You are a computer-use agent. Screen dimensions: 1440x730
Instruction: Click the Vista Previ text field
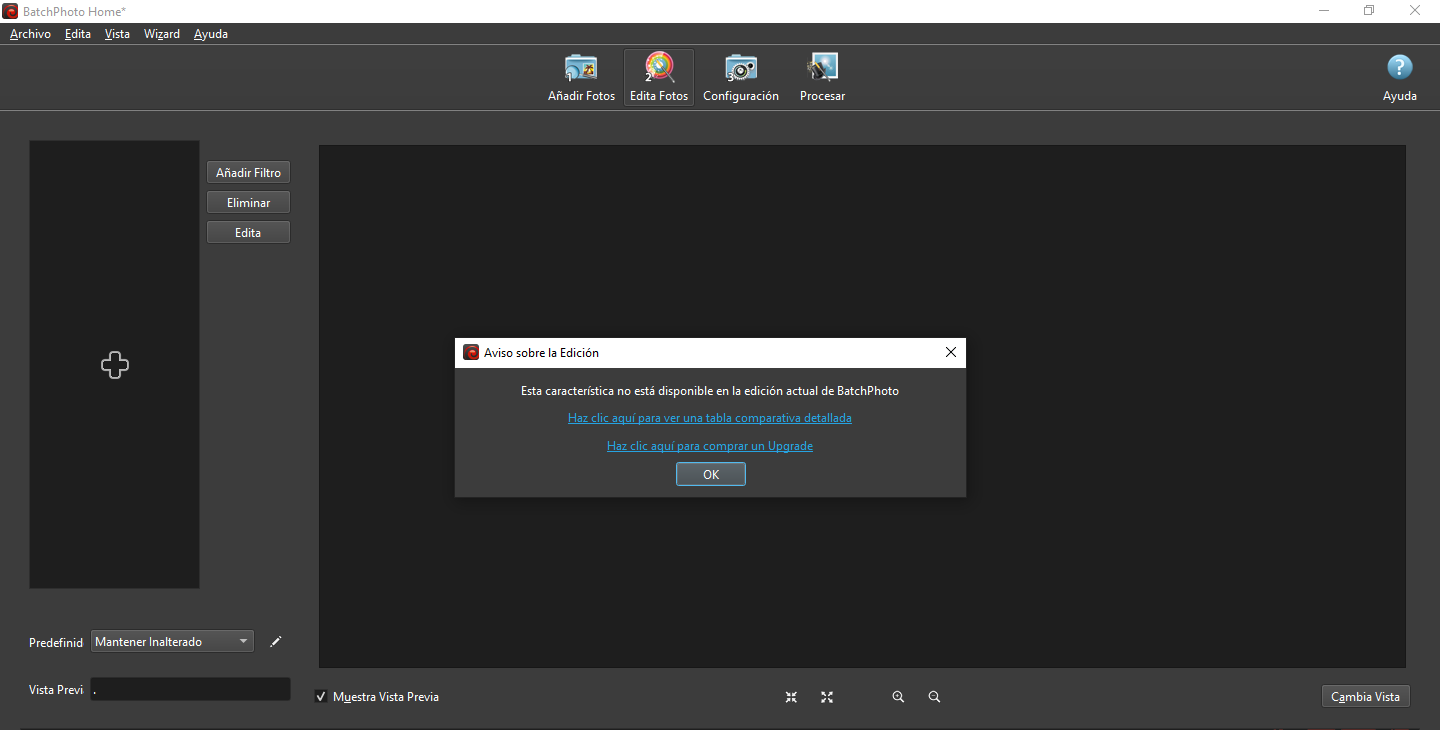click(x=190, y=689)
